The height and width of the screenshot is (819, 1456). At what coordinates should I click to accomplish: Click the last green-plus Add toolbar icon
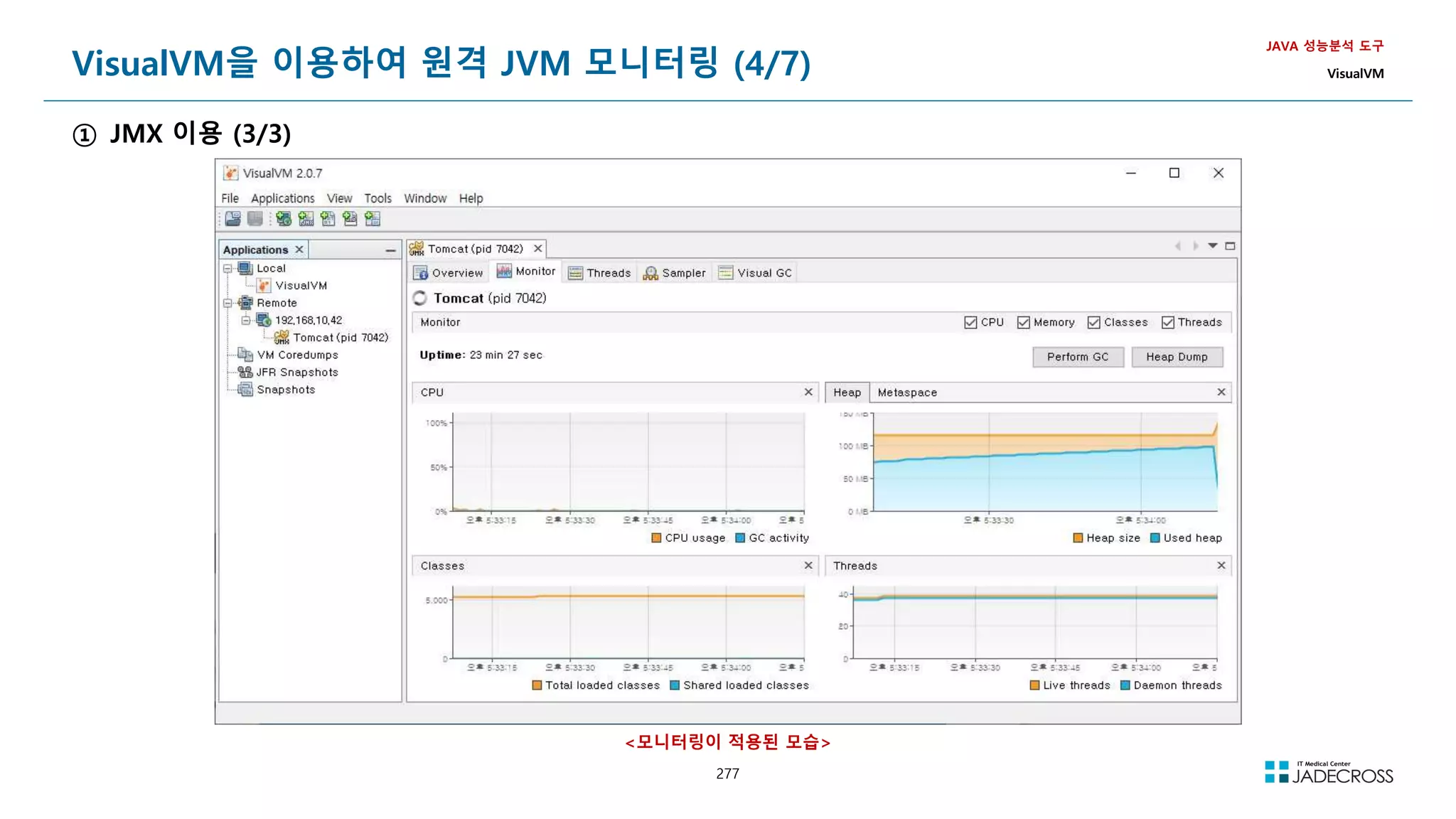(x=373, y=219)
